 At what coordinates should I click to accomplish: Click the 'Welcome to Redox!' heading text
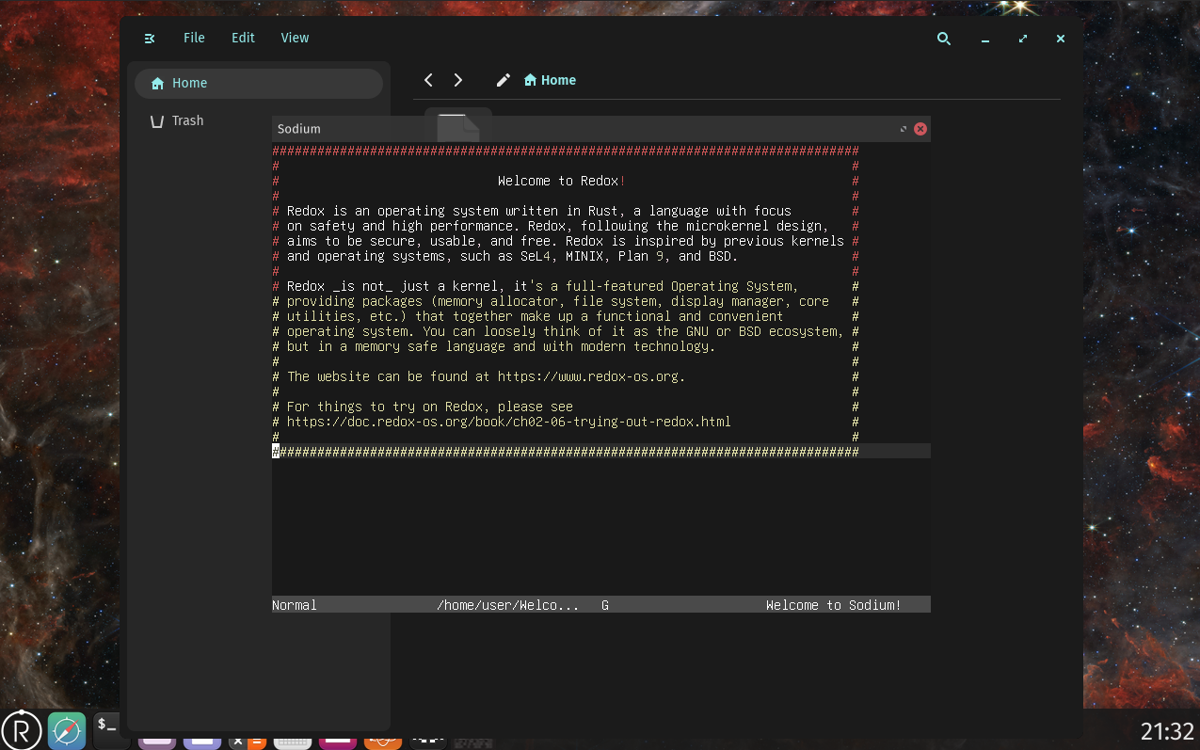point(562,181)
